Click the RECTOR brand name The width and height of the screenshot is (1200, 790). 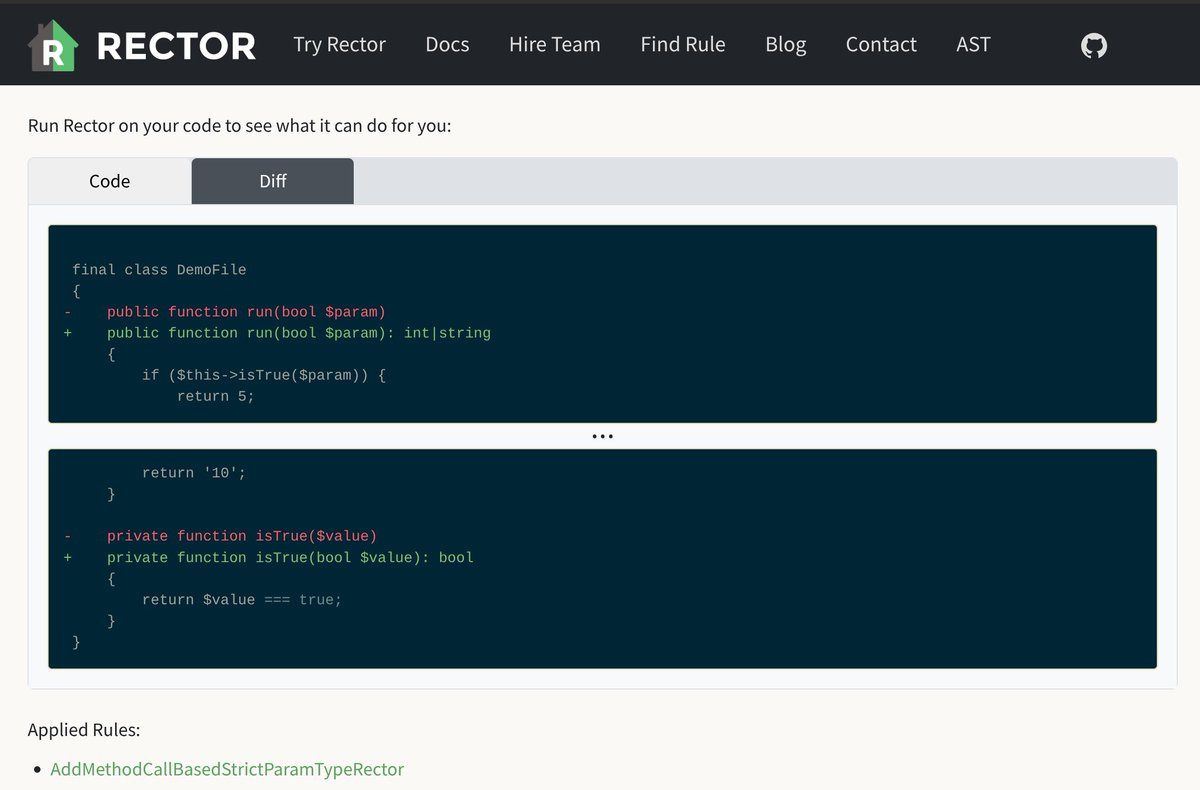[x=176, y=46]
